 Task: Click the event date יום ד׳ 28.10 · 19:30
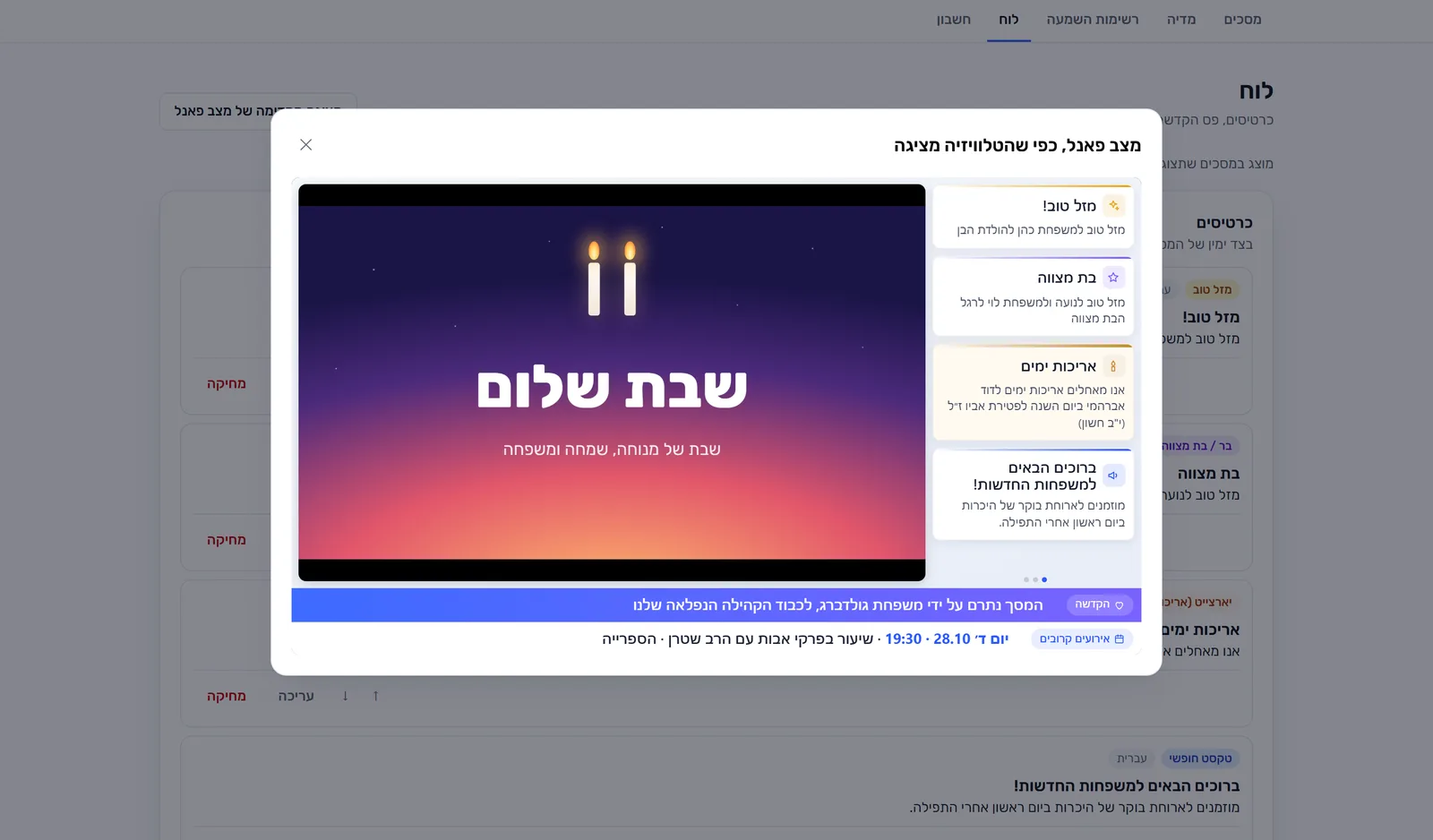pyautogui.click(x=947, y=639)
